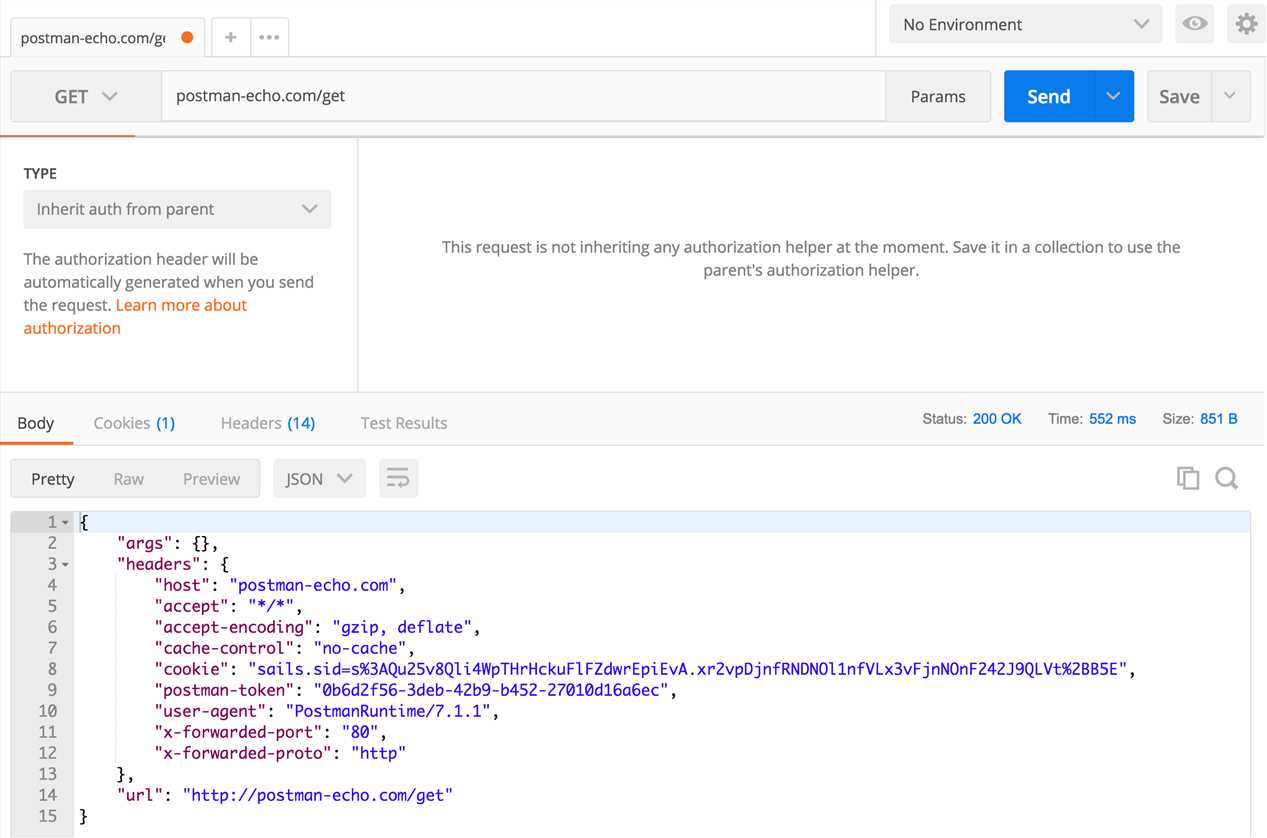Viewport: 1267px width, 838px height.
Task: Select Raw view mode
Action: (129, 479)
